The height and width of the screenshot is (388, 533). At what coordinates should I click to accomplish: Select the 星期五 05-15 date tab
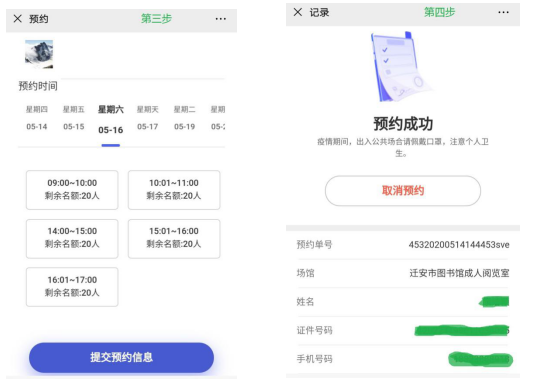pos(74,118)
